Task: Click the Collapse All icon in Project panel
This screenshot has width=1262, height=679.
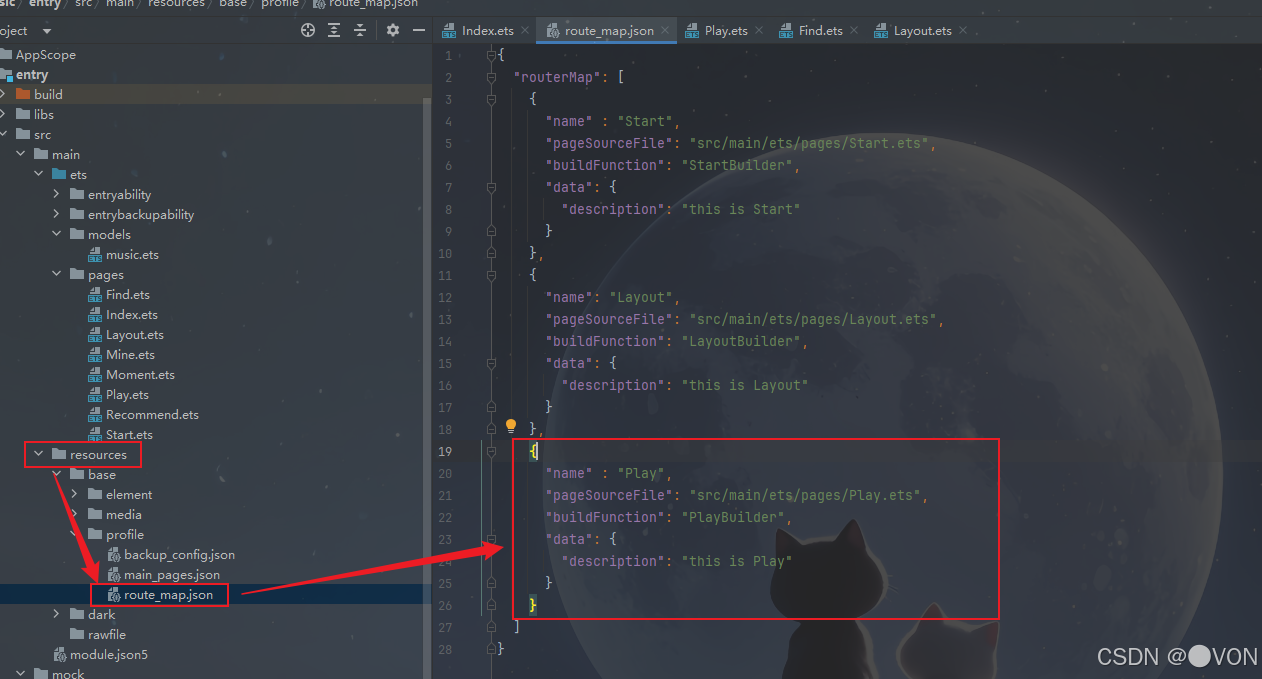Action: [360, 30]
